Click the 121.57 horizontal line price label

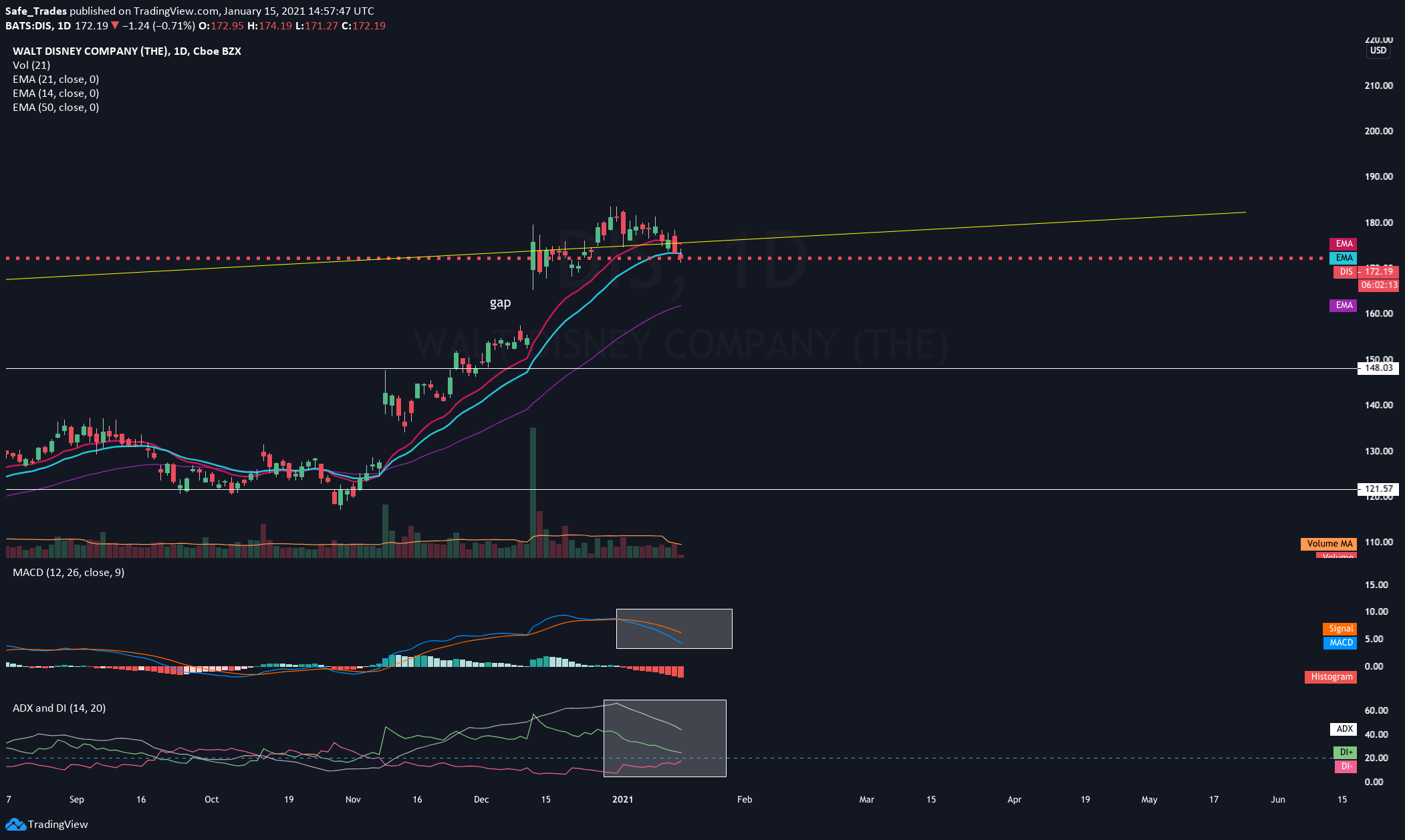1378,488
